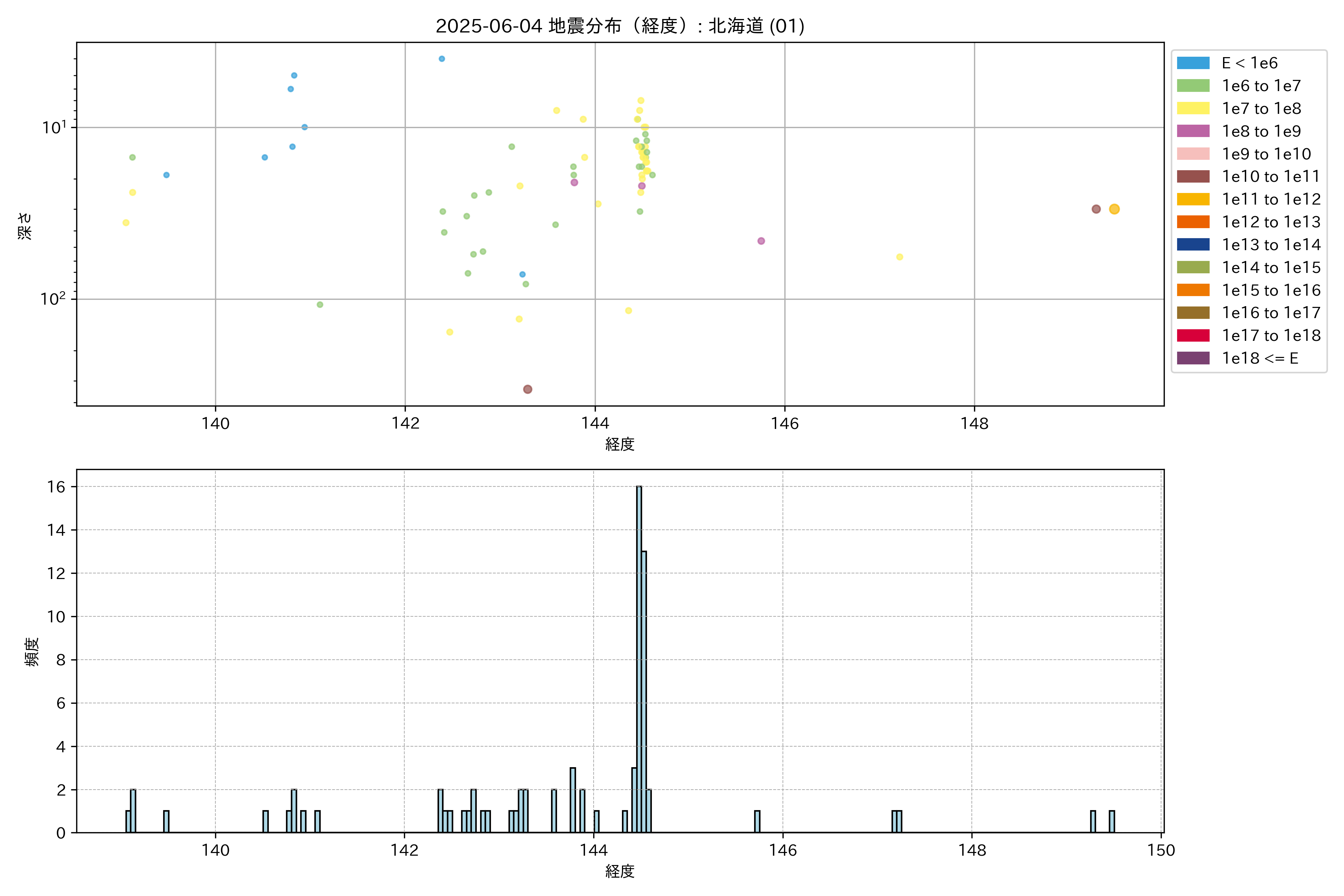Click the brown scatter point at bottom of plot
Image resolution: width=1344 pixels, height=896 pixels.
pos(528,389)
